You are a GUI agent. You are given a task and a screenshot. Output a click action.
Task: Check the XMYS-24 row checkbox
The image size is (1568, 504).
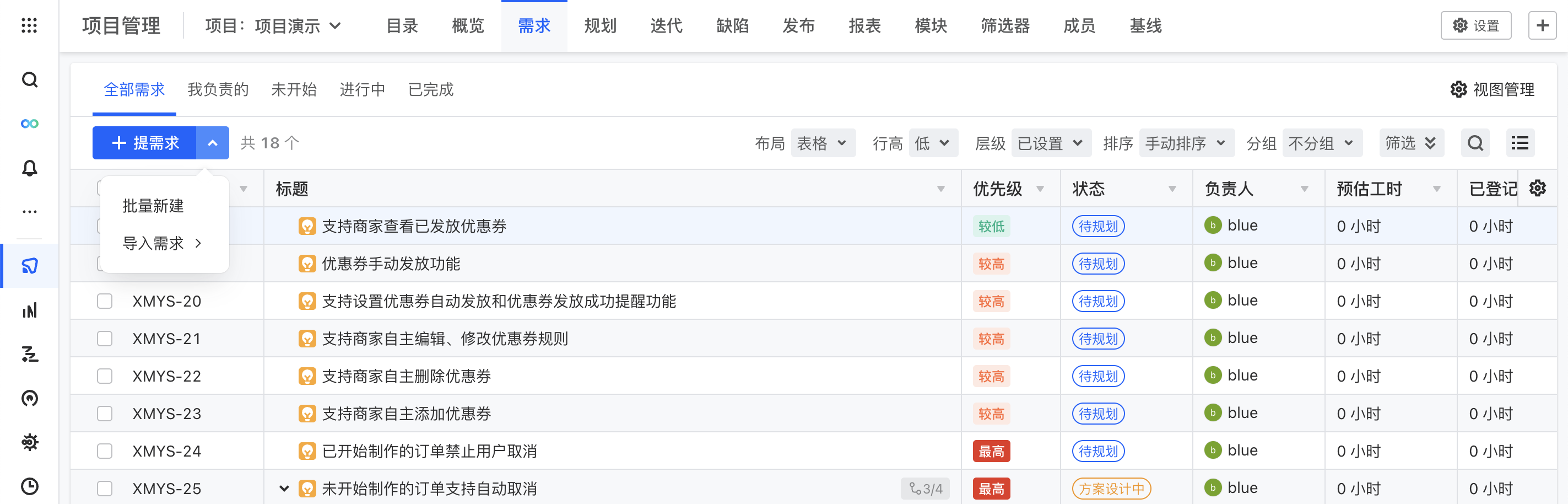click(105, 451)
